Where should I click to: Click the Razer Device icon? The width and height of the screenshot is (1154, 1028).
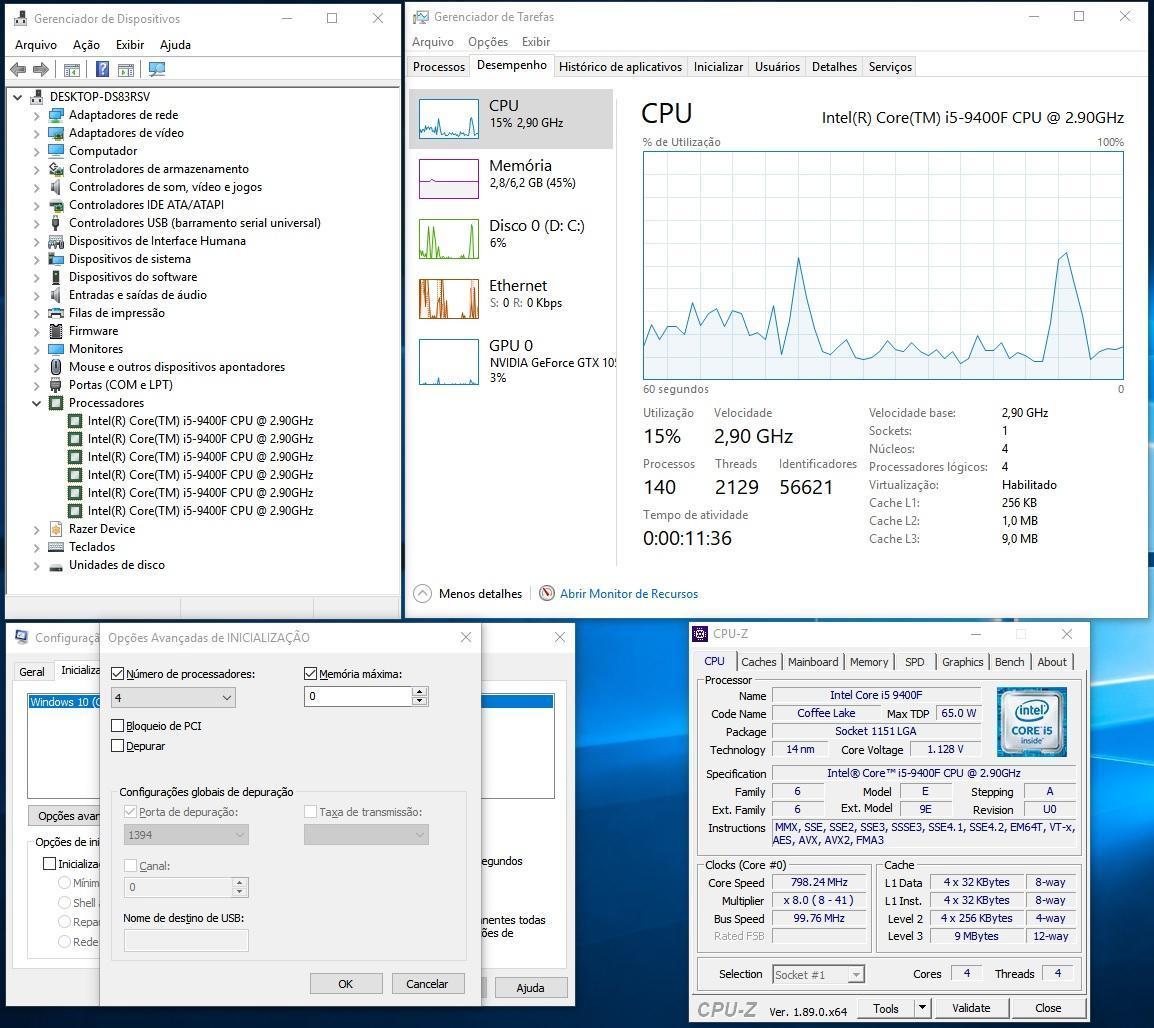[56, 529]
